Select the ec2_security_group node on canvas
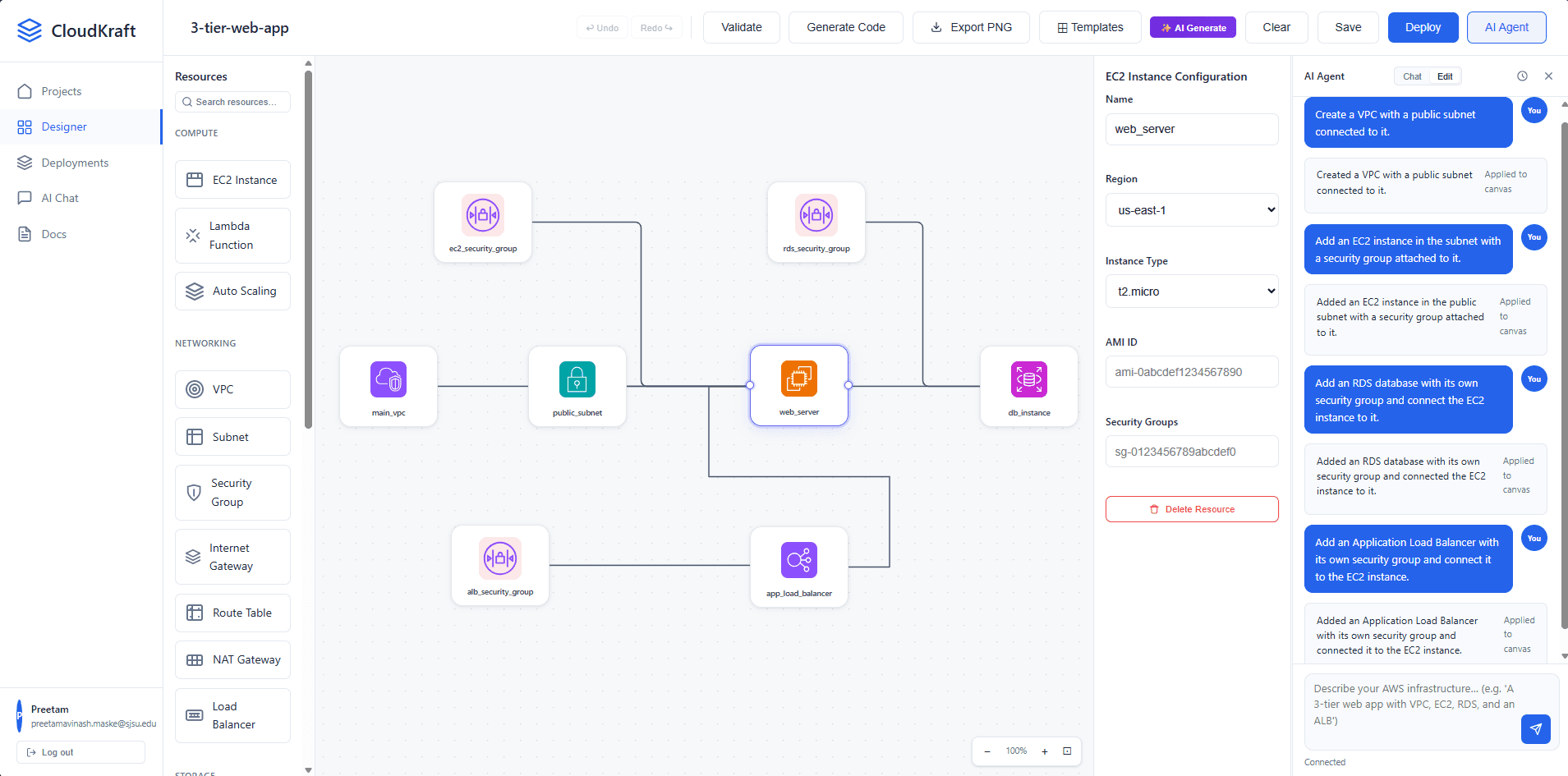The height and width of the screenshot is (776, 1568). click(483, 223)
